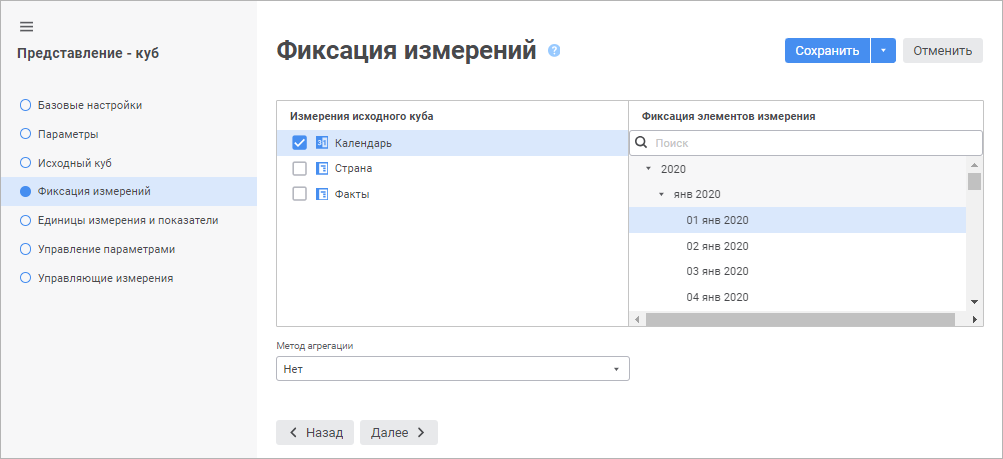Click the Далее button
The width and height of the screenshot is (1003, 459).
point(398,432)
